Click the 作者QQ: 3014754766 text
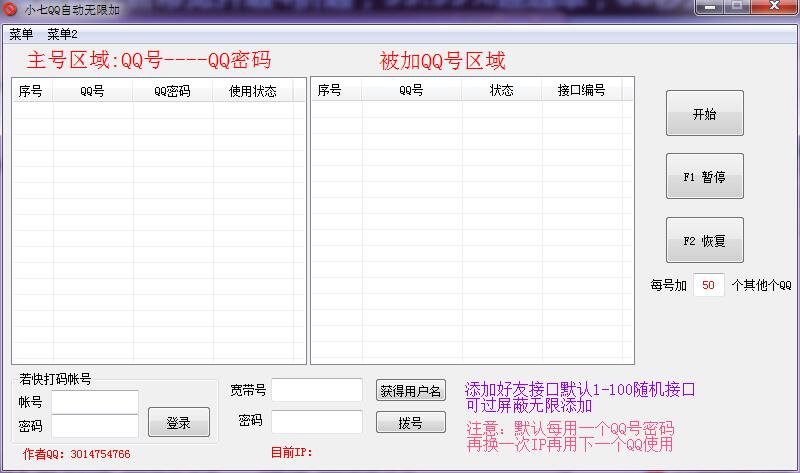The height and width of the screenshot is (473, 800). 77,454
